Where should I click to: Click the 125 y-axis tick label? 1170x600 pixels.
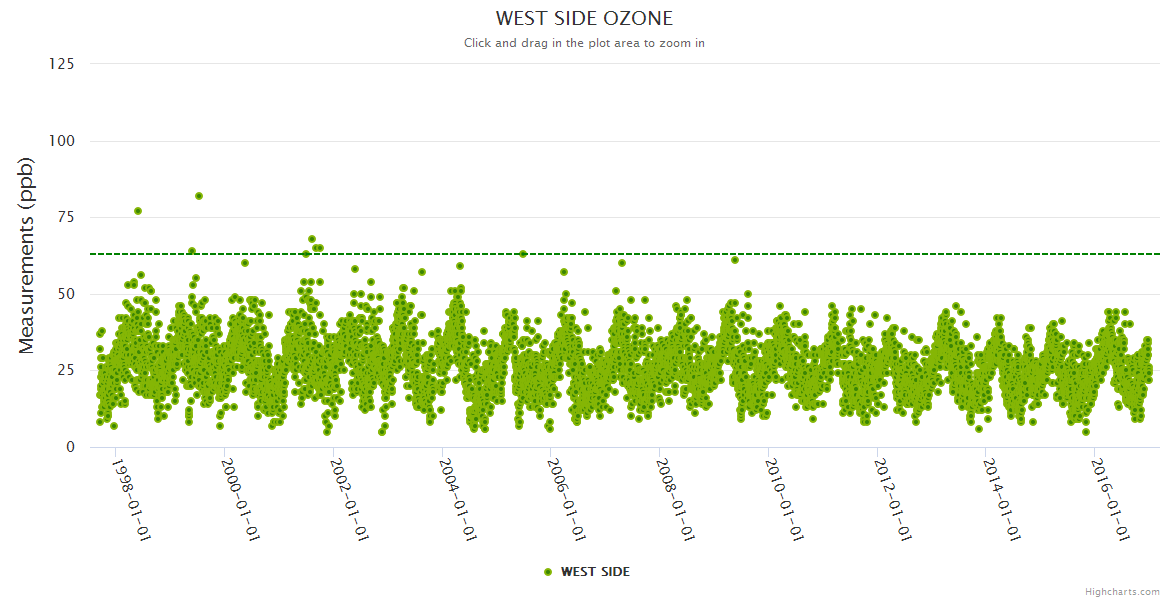pos(61,64)
